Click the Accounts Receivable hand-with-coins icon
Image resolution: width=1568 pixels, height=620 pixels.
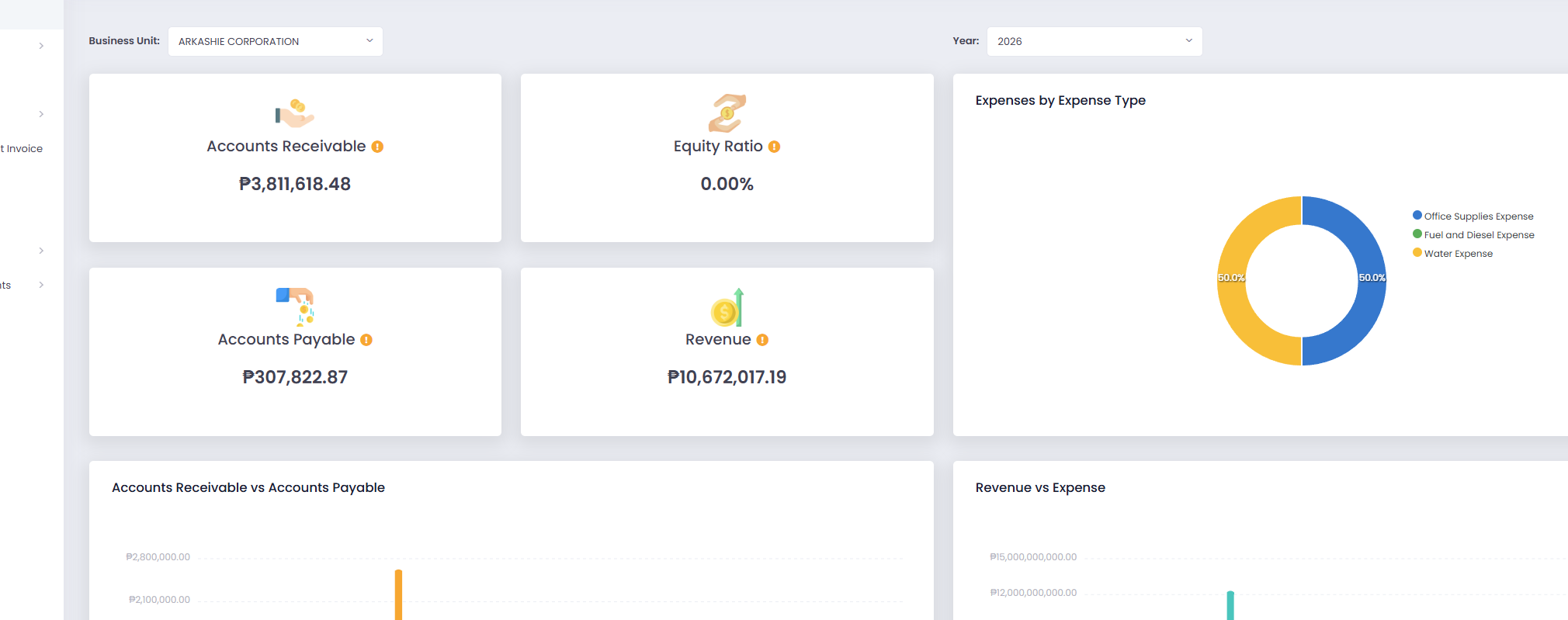coord(295,113)
